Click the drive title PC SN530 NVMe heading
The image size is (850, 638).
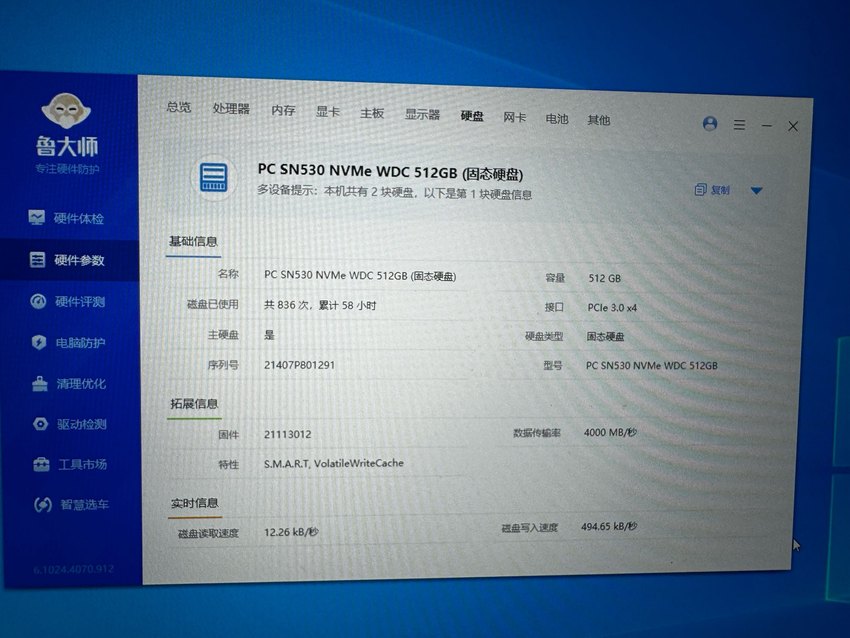click(x=390, y=172)
